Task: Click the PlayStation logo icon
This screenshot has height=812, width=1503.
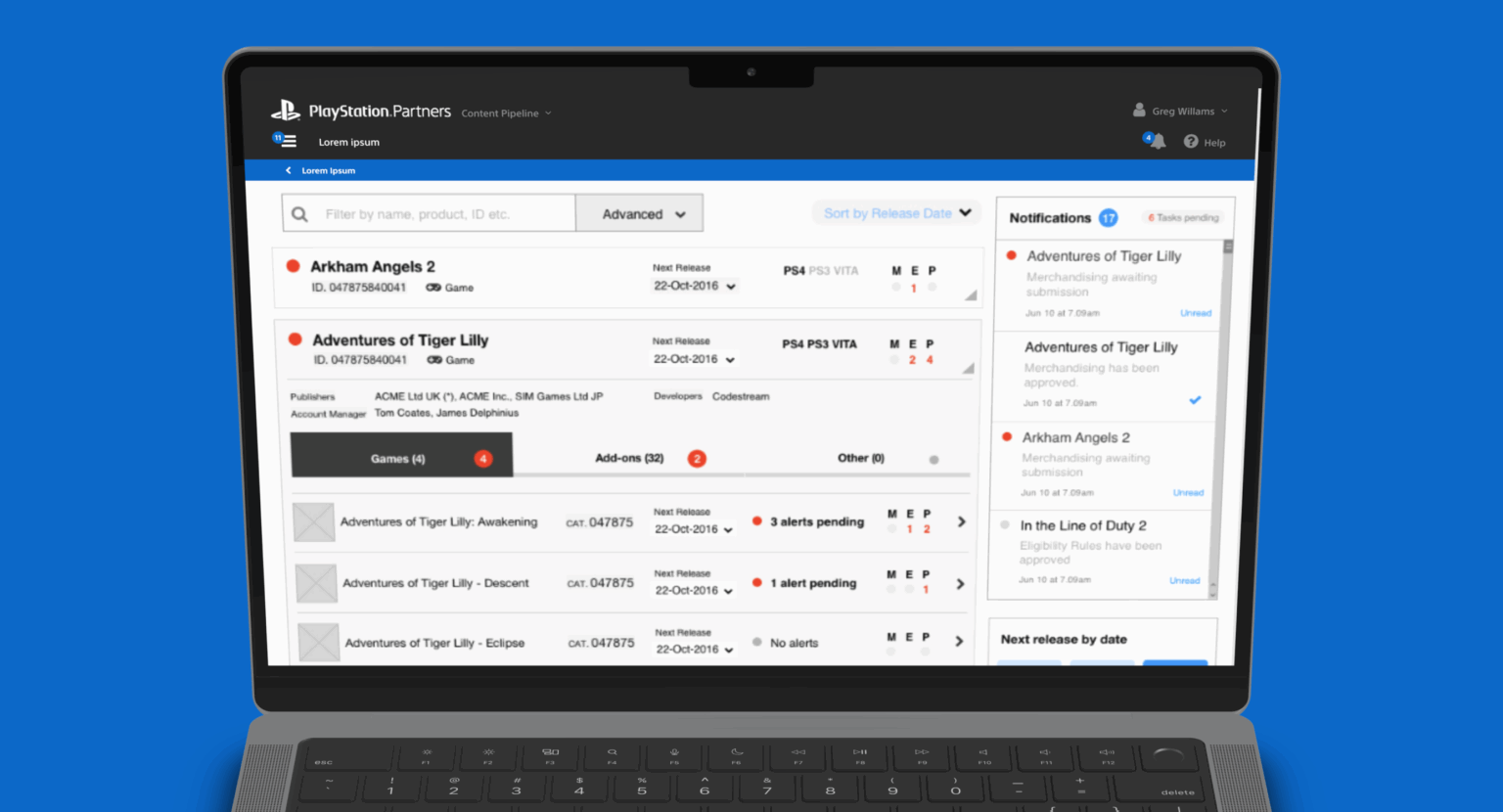Action: (x=286, y=111)
